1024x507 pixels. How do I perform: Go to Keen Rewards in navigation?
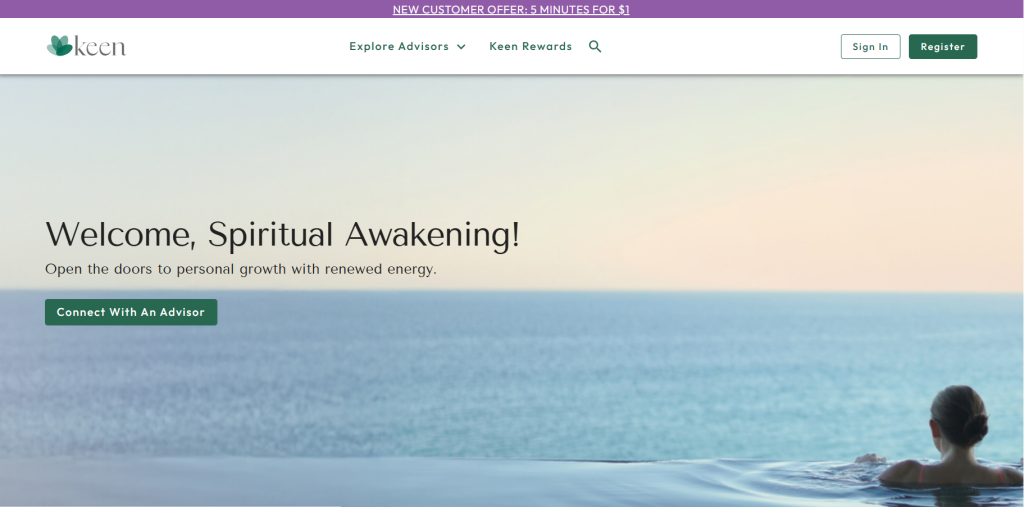530,47
